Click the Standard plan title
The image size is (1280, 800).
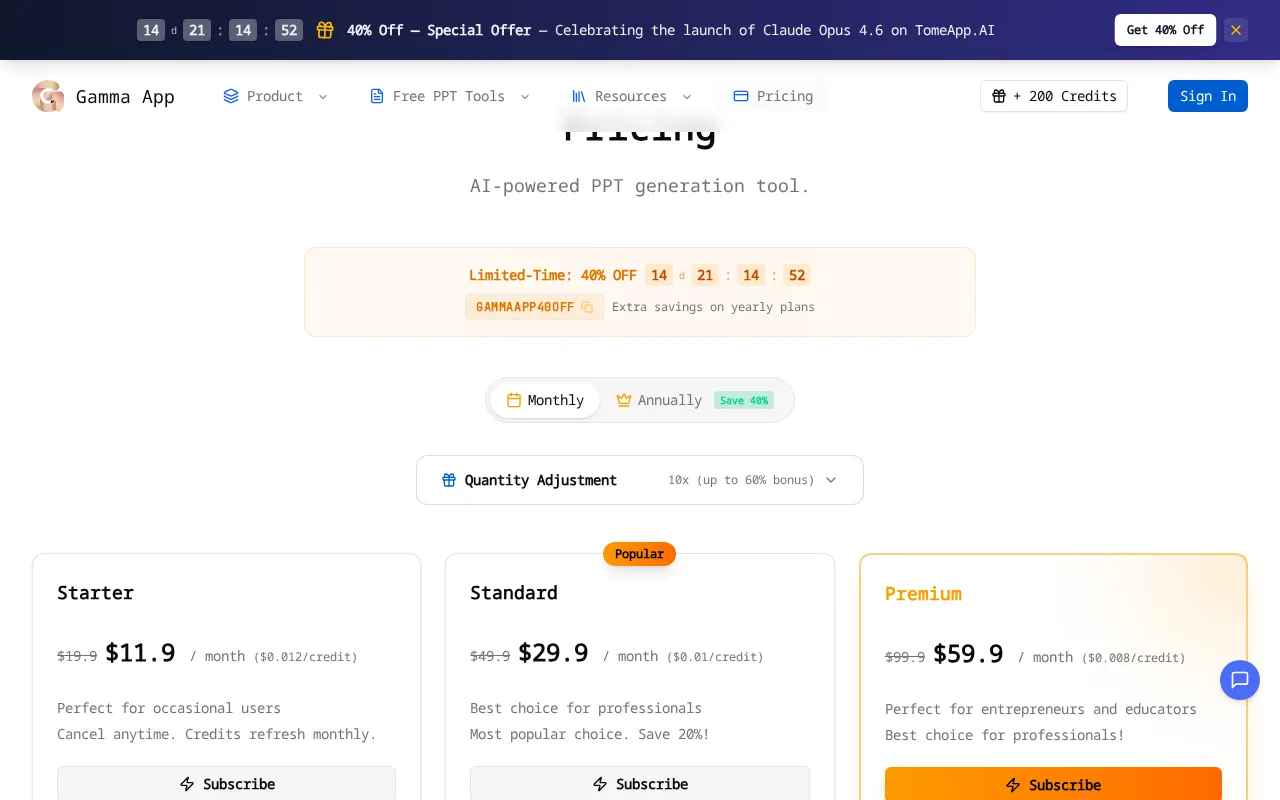[514, 592]
